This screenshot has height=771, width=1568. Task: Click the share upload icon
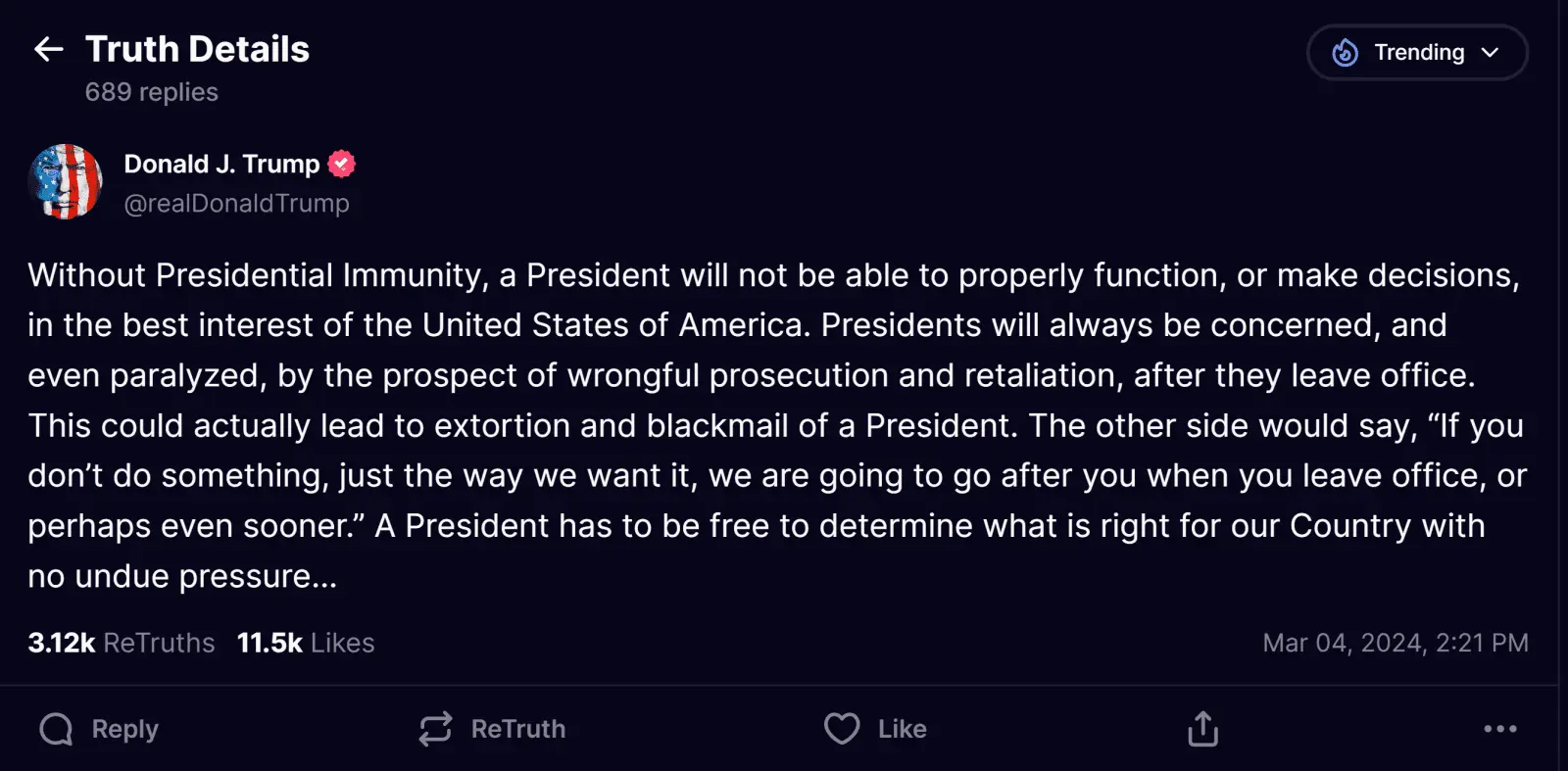click(1202, 729)
